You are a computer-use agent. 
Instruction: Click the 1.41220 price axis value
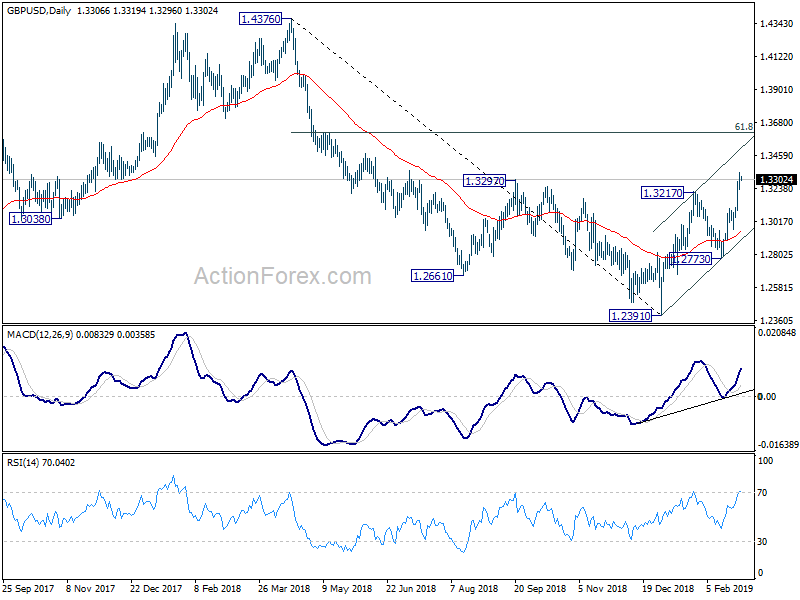[777, 57]
